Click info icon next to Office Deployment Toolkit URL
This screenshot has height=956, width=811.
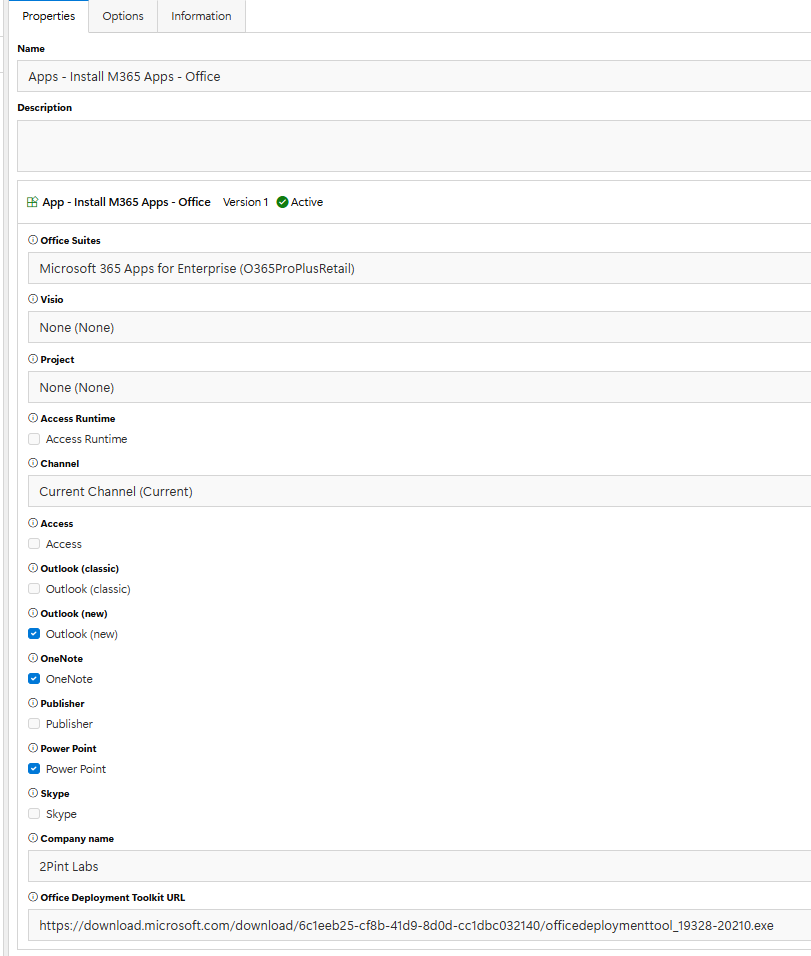pos(33,897)
